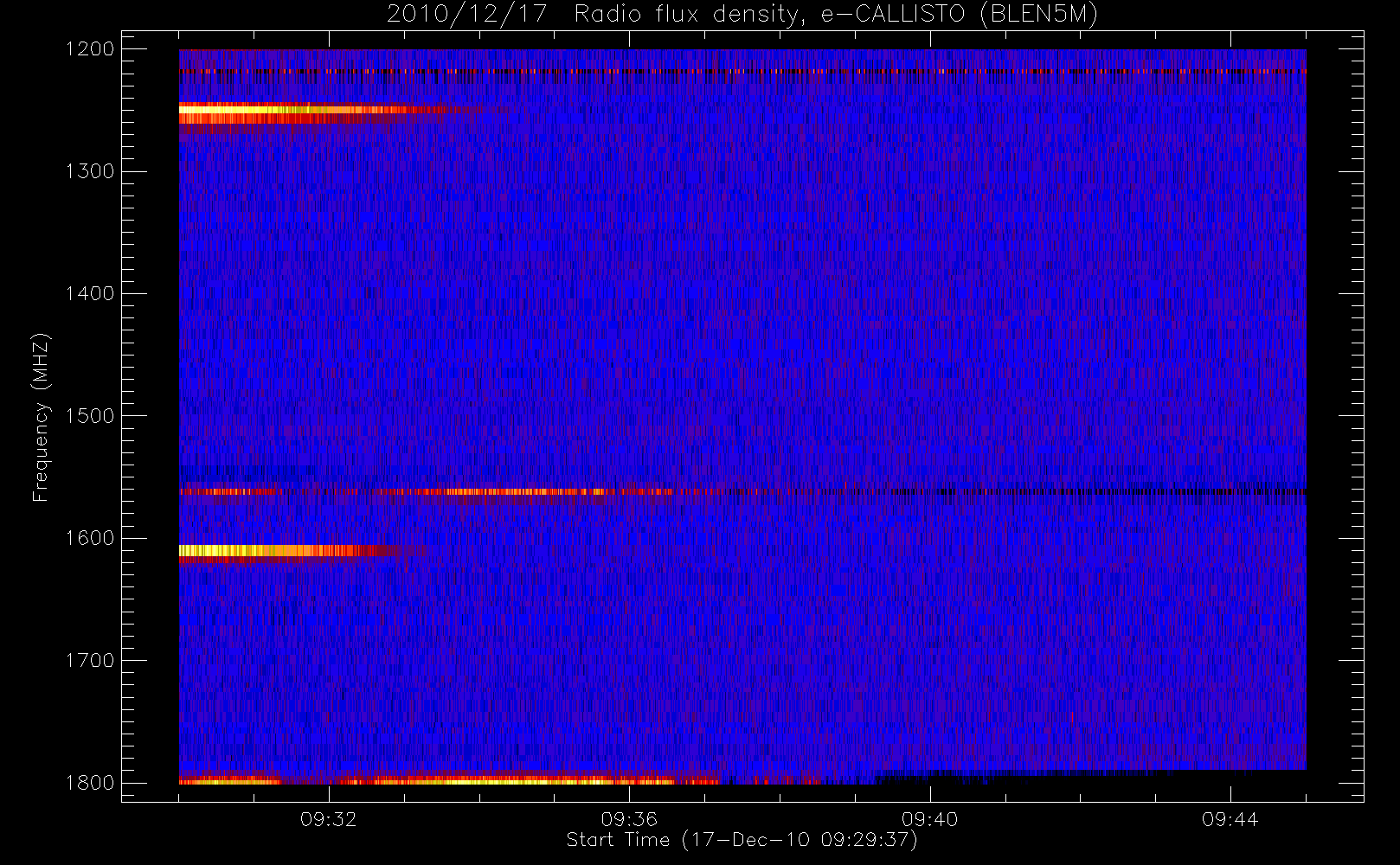Click the 09:36 time tick label
The image size is (1400, 865).
[x=629, y=819]
